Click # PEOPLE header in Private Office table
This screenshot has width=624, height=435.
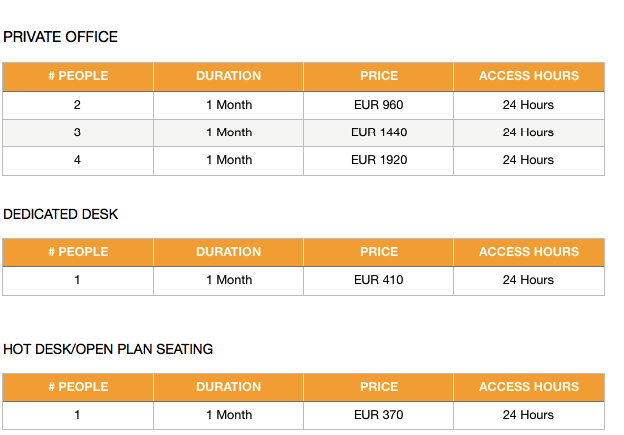(x=78, y=76)
